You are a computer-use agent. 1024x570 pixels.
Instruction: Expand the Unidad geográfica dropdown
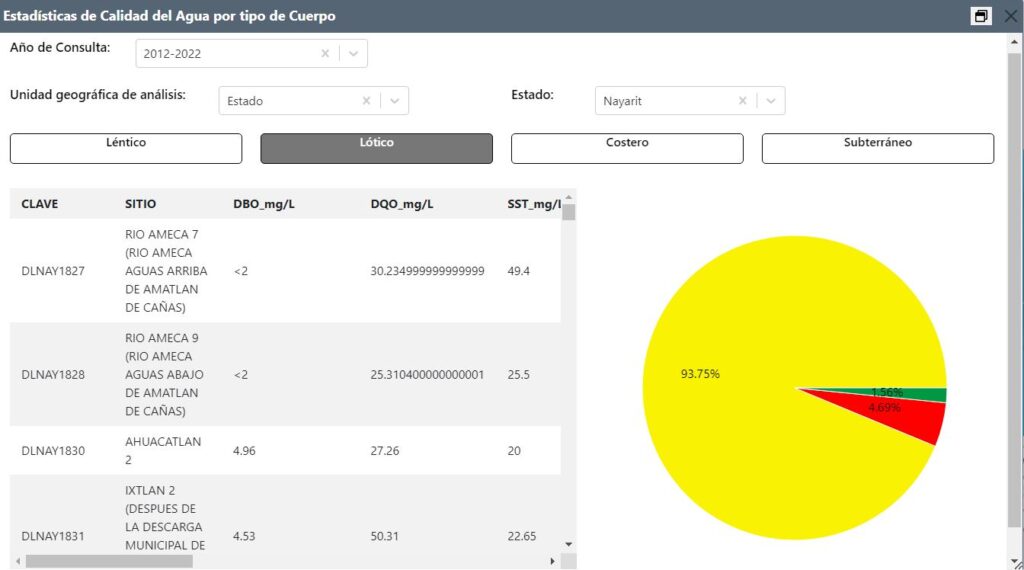[394, 101]
